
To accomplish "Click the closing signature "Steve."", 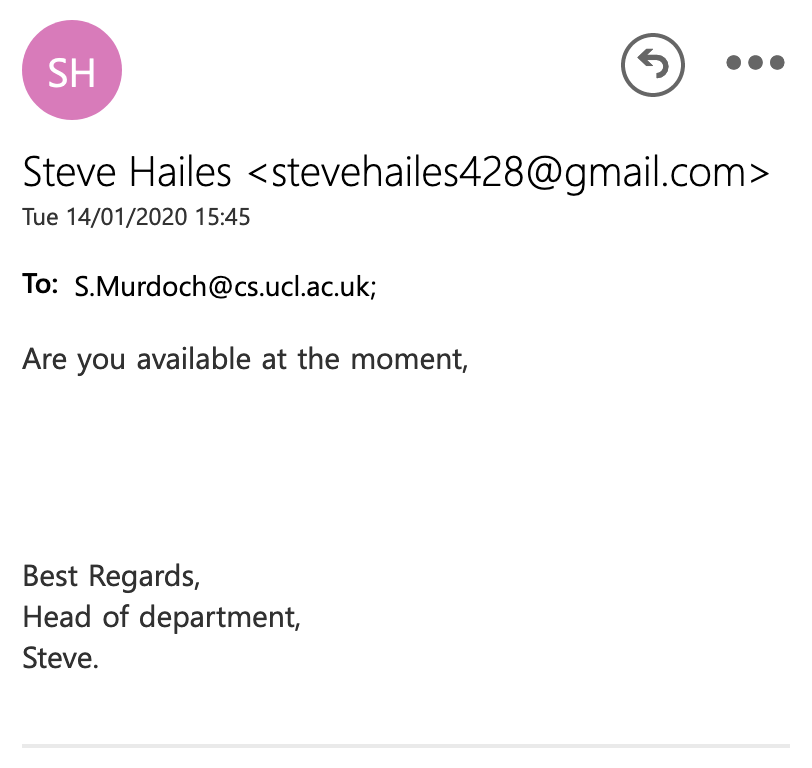I will coord(60,658).
